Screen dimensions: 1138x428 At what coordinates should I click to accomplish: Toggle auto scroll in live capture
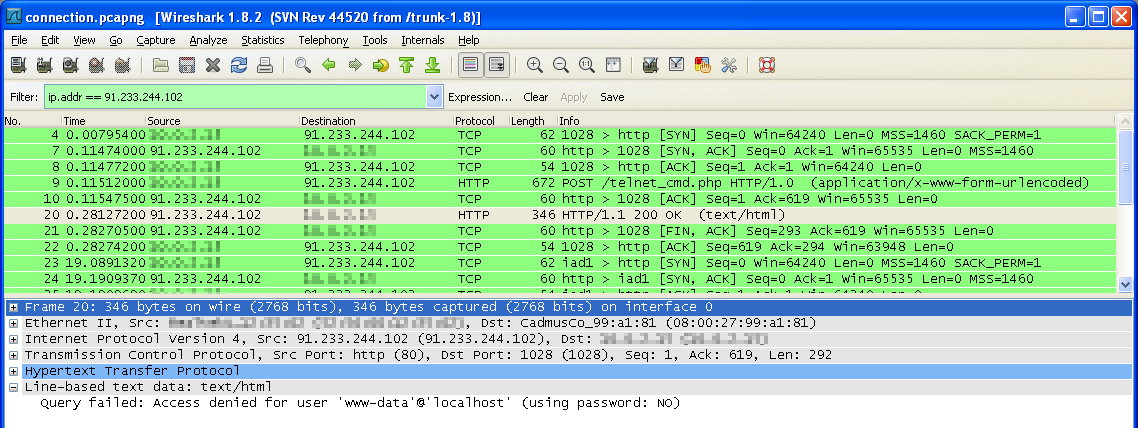497,65
